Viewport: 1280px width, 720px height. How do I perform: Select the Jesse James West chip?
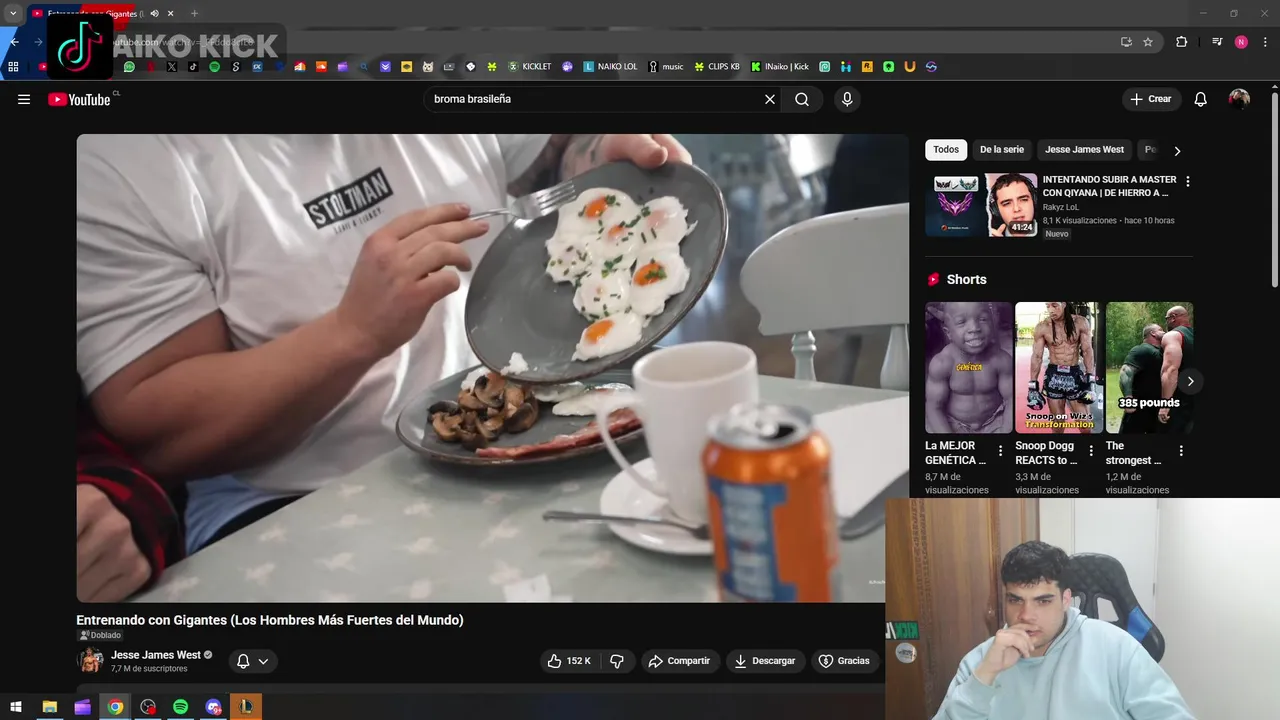point(1084,150)
